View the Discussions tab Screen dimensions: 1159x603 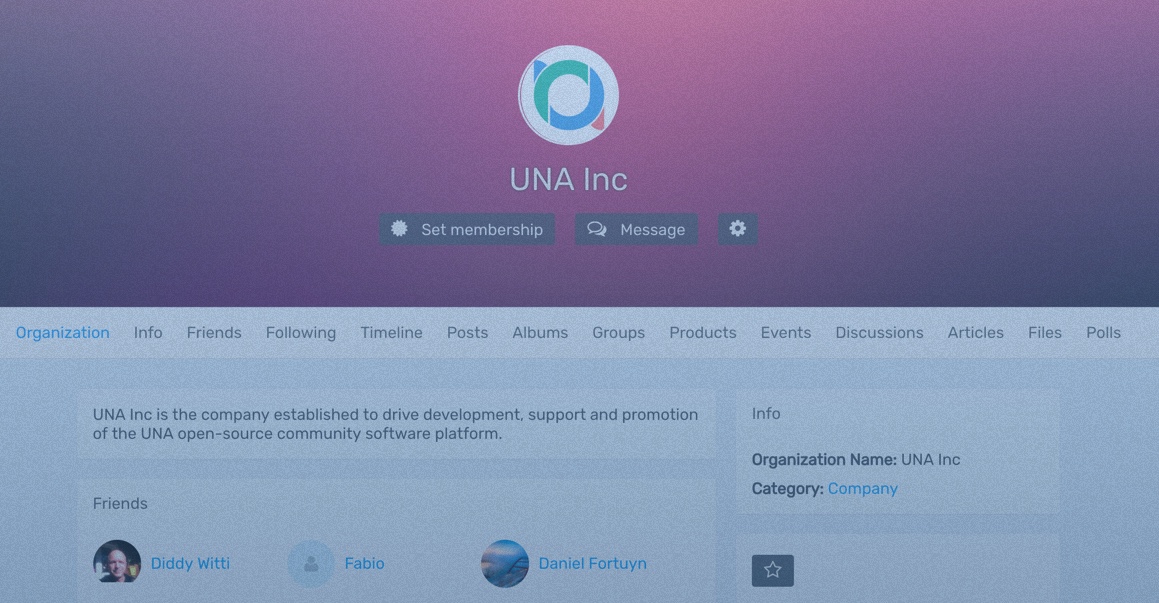click(879, 333)
